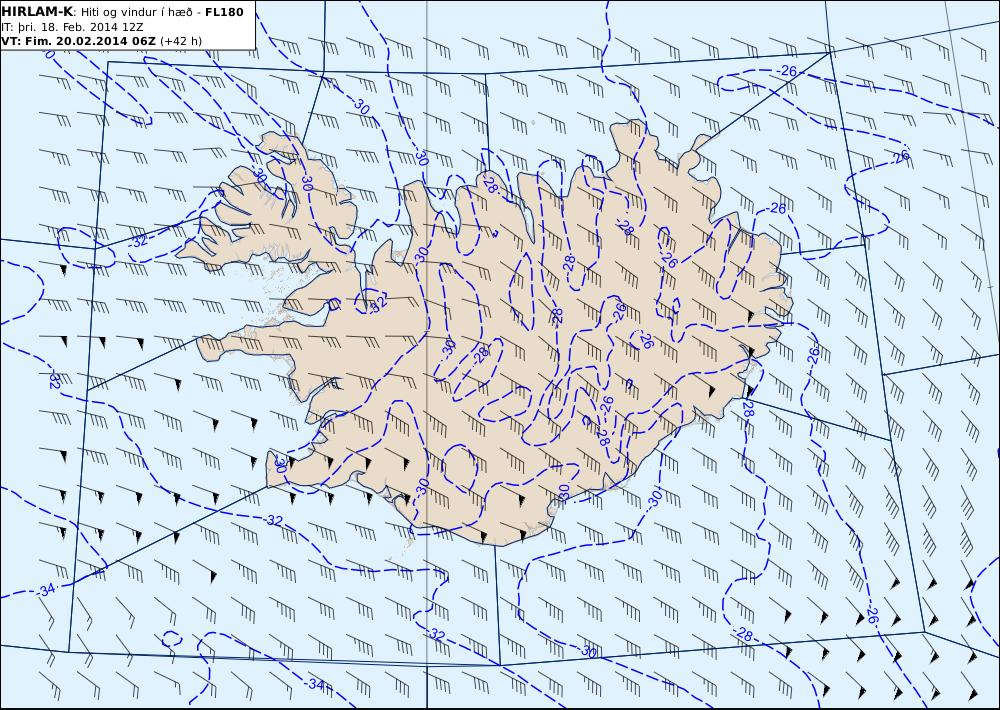
Task: Click the forecast offset '(+42 h)'
Action: 181,41
